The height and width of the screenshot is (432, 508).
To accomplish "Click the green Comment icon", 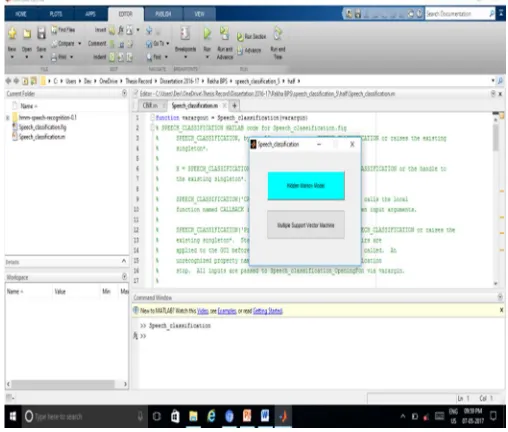I will [x=112, y=44].
